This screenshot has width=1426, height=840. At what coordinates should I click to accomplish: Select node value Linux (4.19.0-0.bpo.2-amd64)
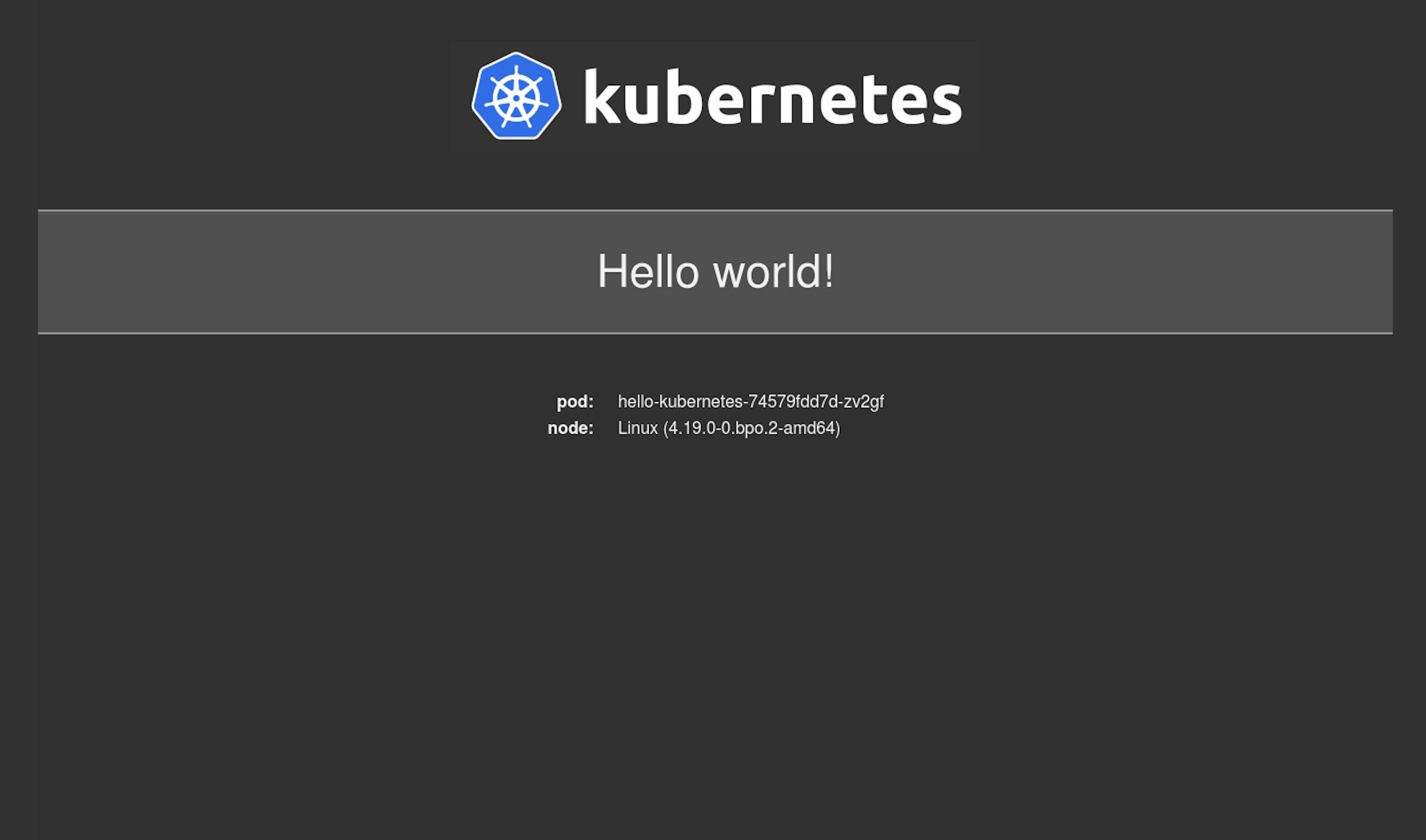pyautogui.click(x=729, y=428)
